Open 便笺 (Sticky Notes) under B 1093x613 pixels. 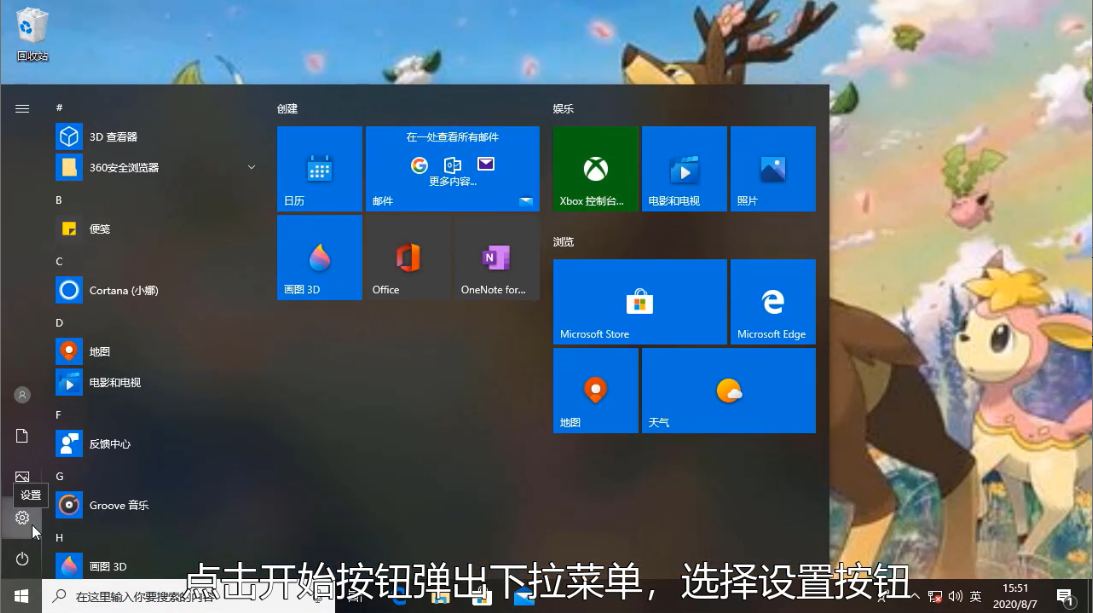point(100,229)
